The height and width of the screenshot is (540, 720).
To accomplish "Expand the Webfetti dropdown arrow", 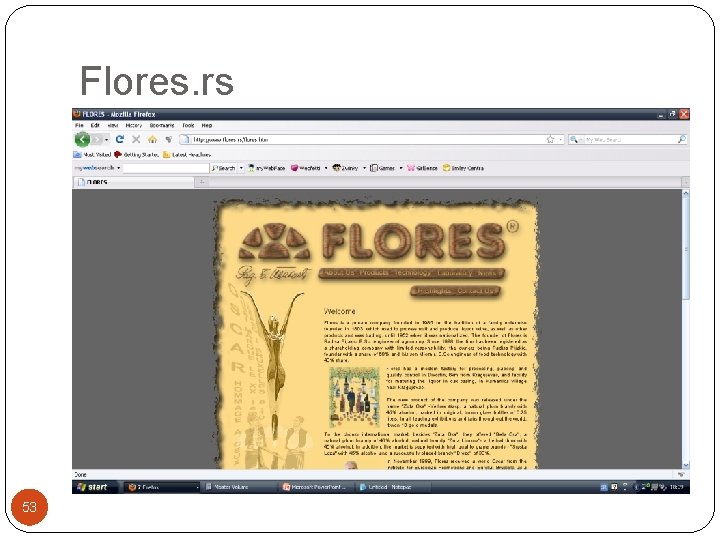I will [326, 168].
